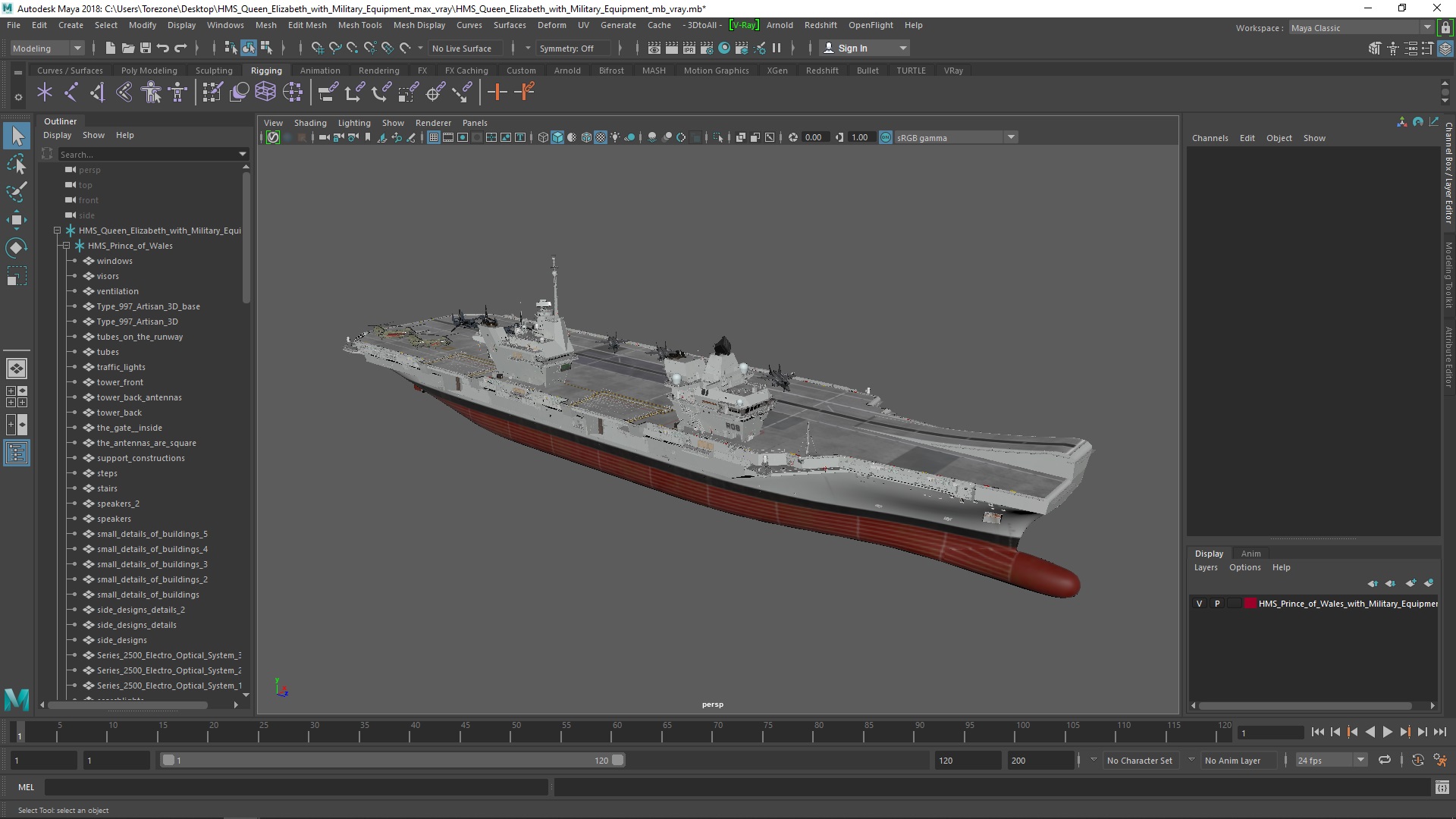Image resolution: width=1456 pixels, height=819 pixels.
Task: Click the IPR render icon
Action: click(x=689, y=48)
